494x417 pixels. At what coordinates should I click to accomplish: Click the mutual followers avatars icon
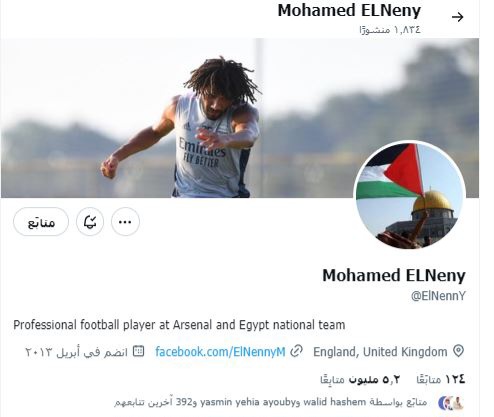(451, 403)
